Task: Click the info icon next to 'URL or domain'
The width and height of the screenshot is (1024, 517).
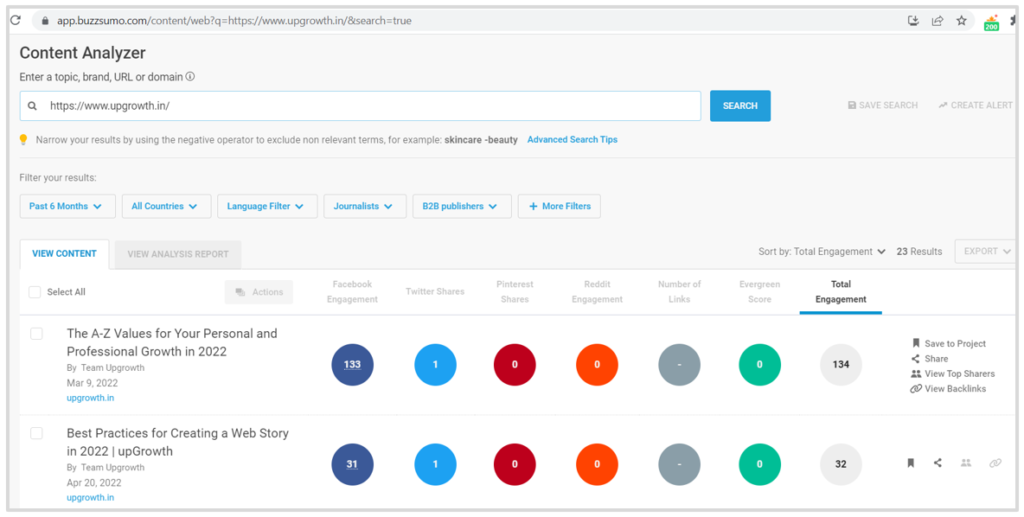Action: [x=190, y=76]
